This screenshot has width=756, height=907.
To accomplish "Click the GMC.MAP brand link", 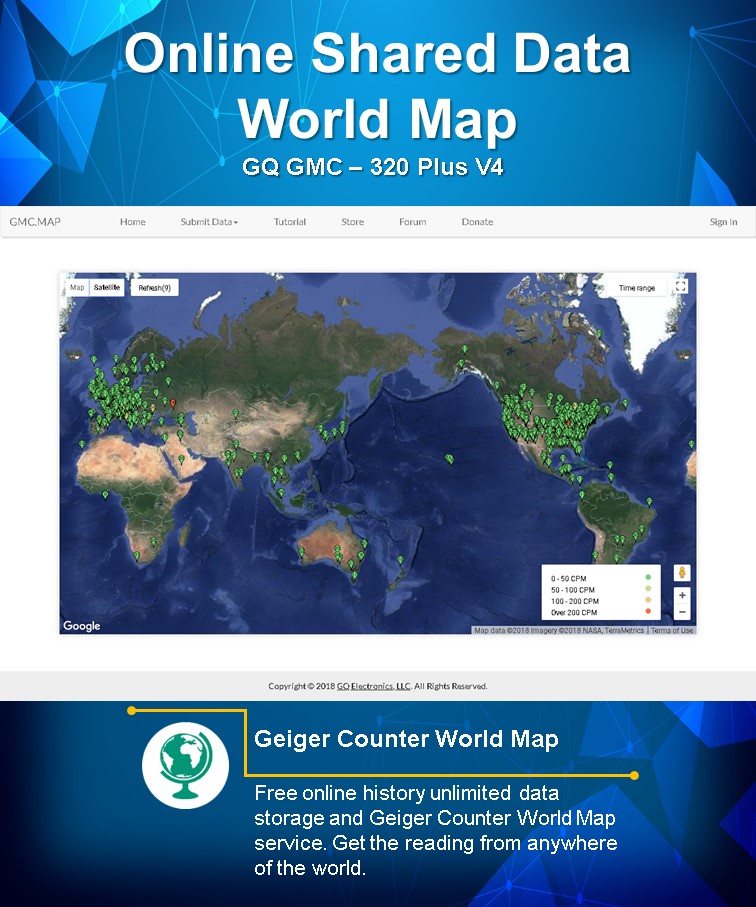I will (35, 222).
